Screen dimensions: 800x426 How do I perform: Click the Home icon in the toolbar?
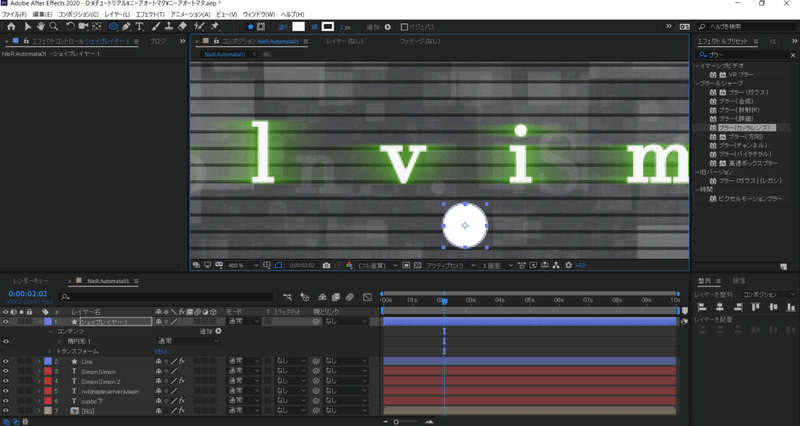(x=11, y=27)
